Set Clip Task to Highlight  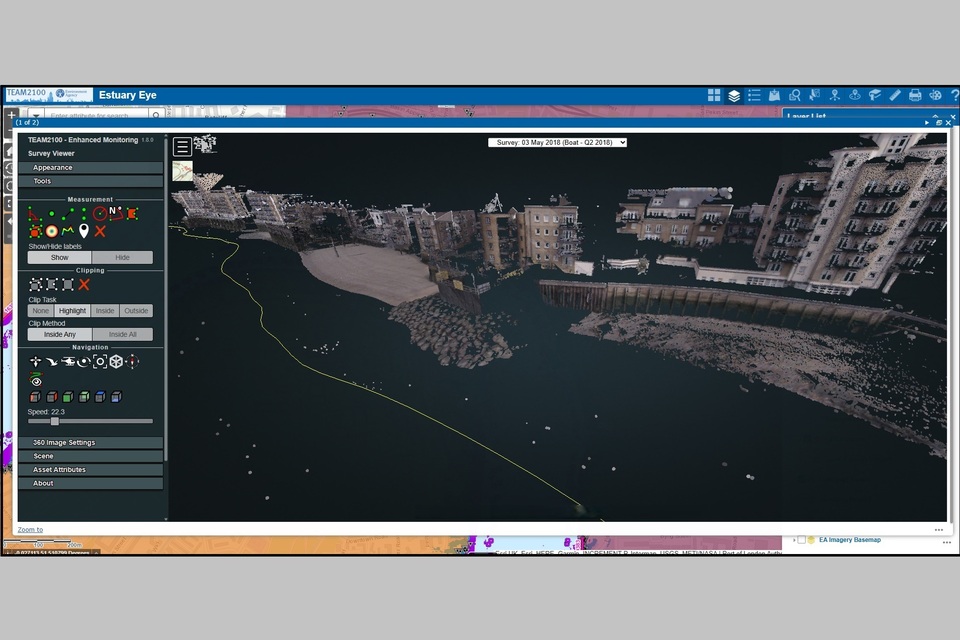(x=73, y=311)
